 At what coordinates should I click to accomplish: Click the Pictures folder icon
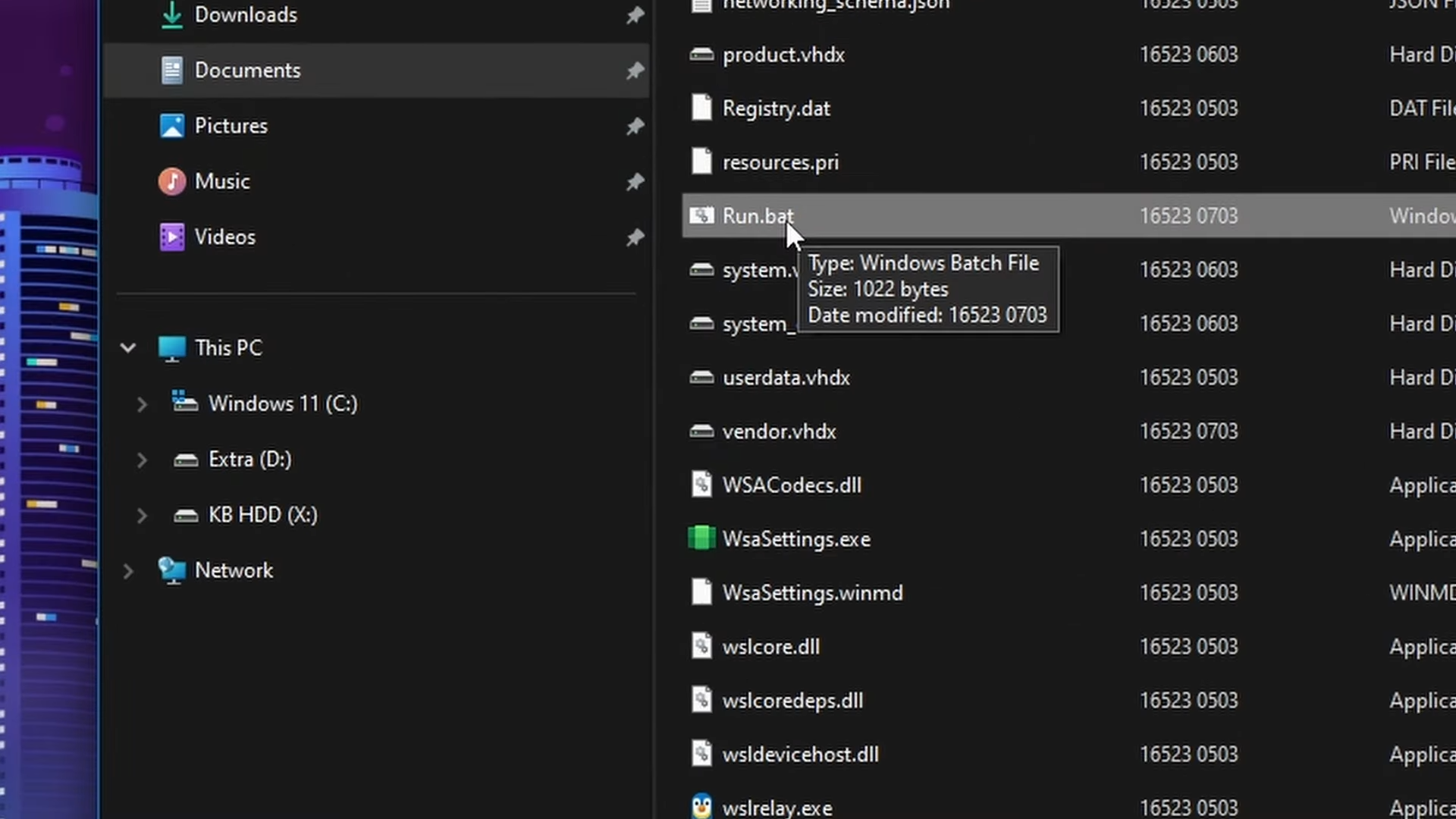[172, 126]
